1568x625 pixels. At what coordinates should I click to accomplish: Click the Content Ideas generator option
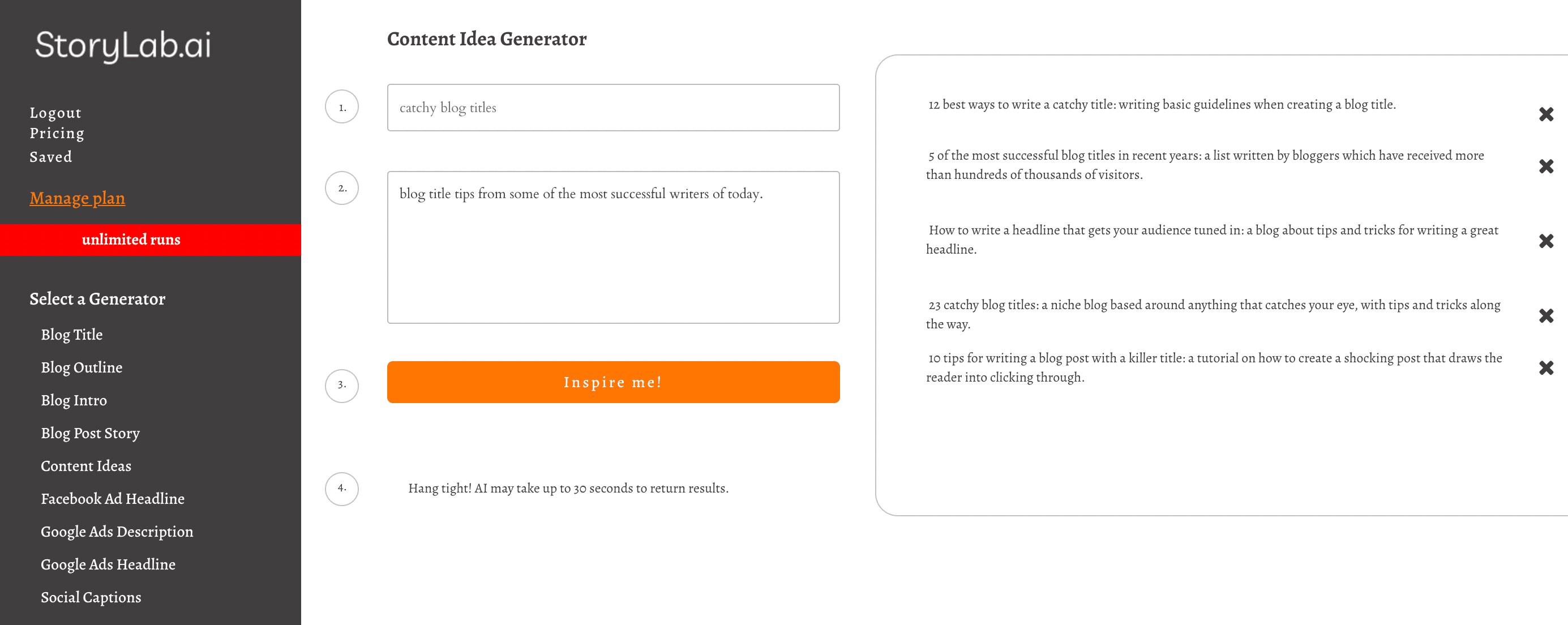tap(86, 465)
